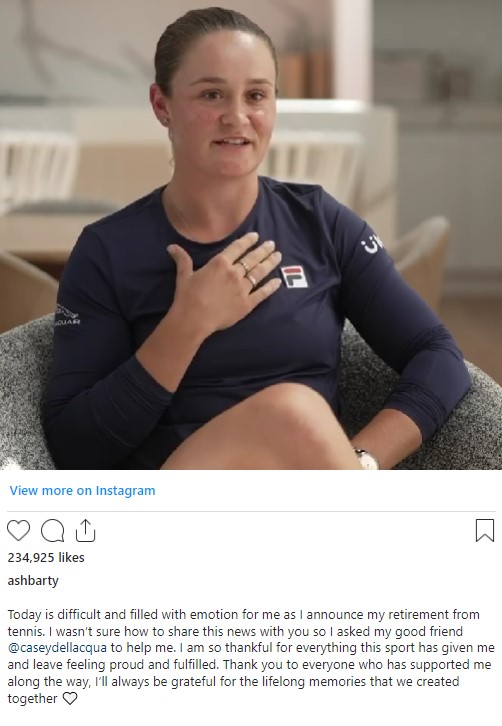Click the heart emoji ending the caption

tap(70, 698)
